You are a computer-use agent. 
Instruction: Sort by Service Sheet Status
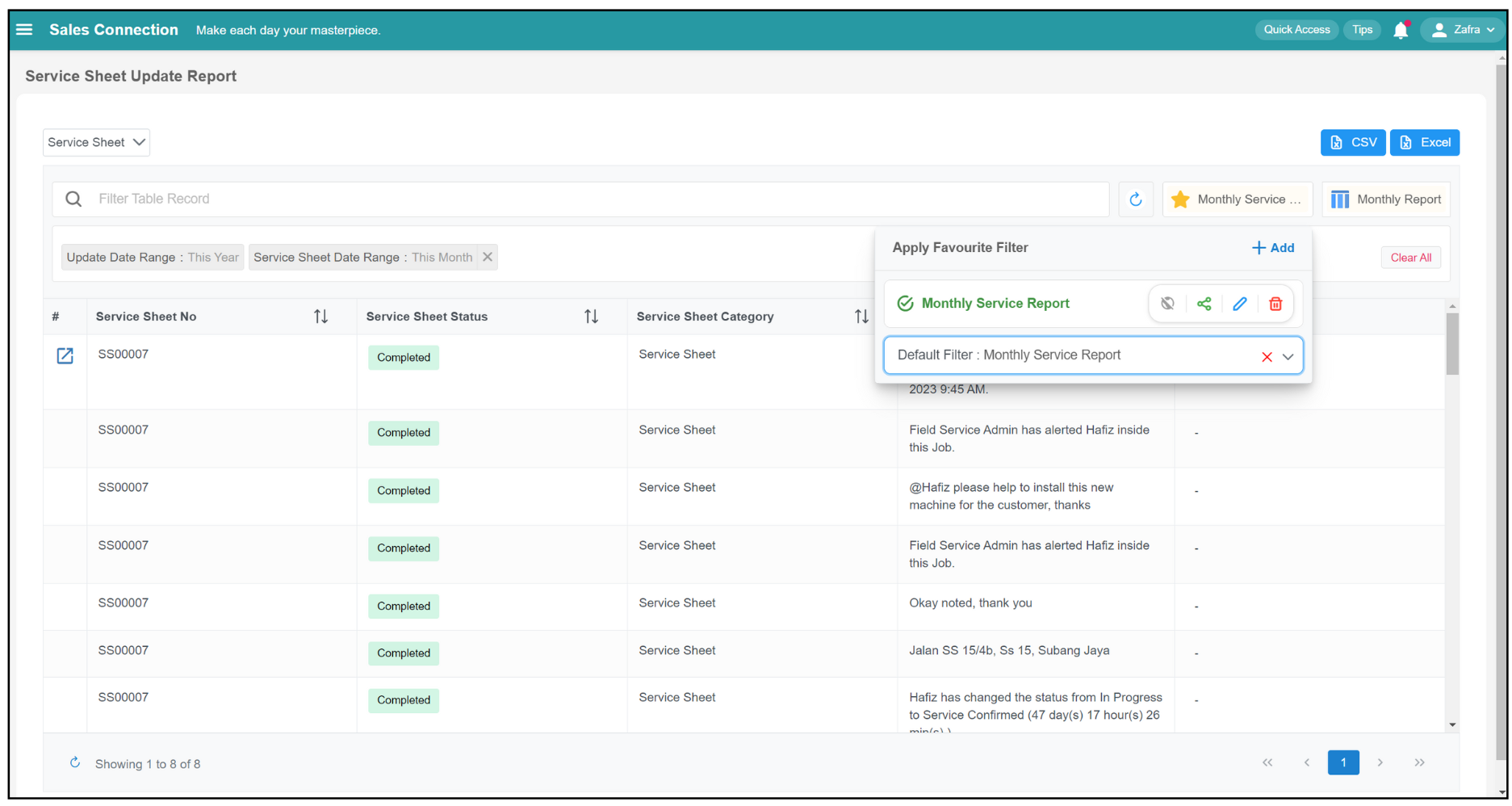(x=591, y=317)
